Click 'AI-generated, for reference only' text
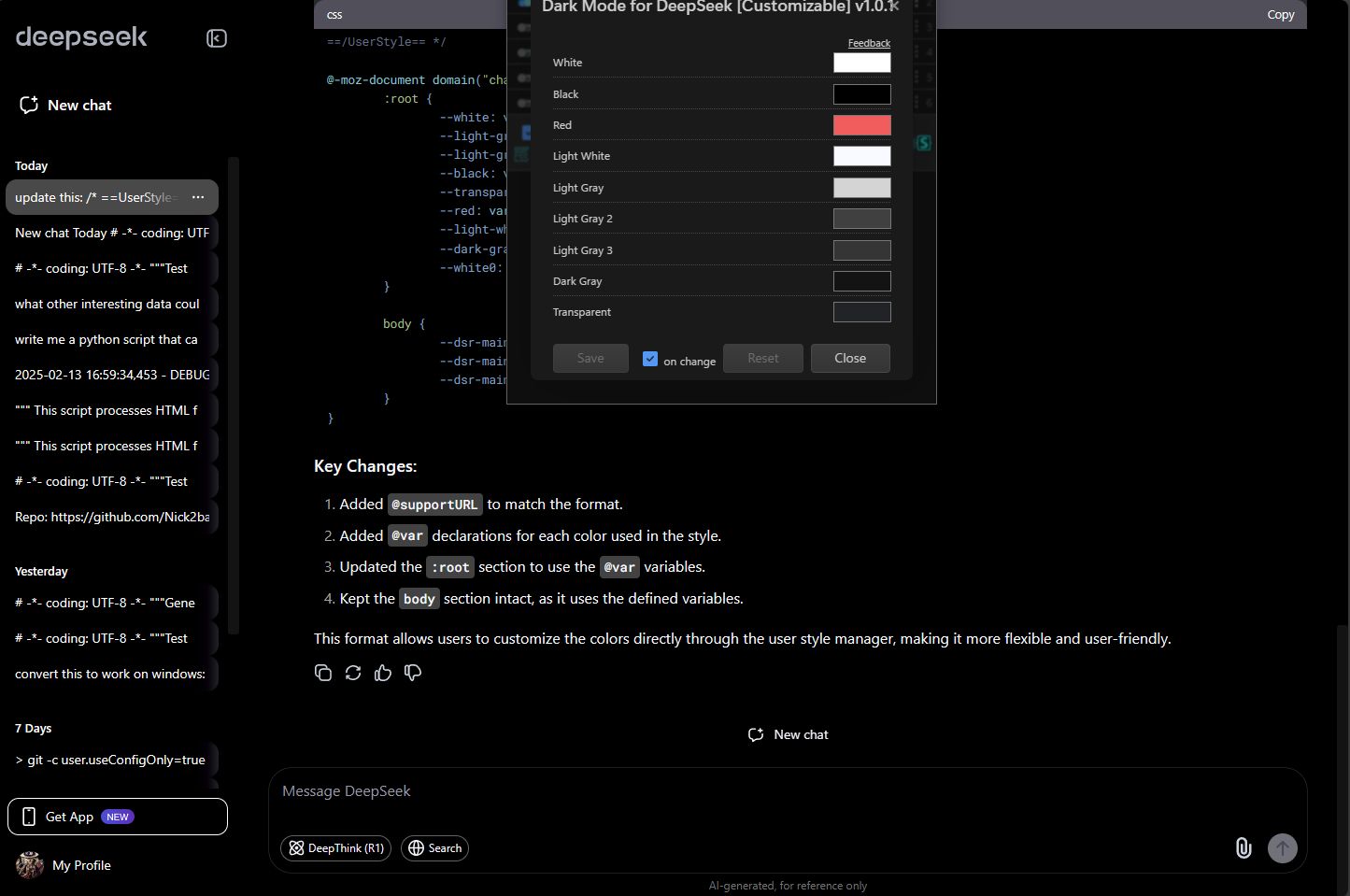This screenshot has width=1350, height=896. [788, 886]
